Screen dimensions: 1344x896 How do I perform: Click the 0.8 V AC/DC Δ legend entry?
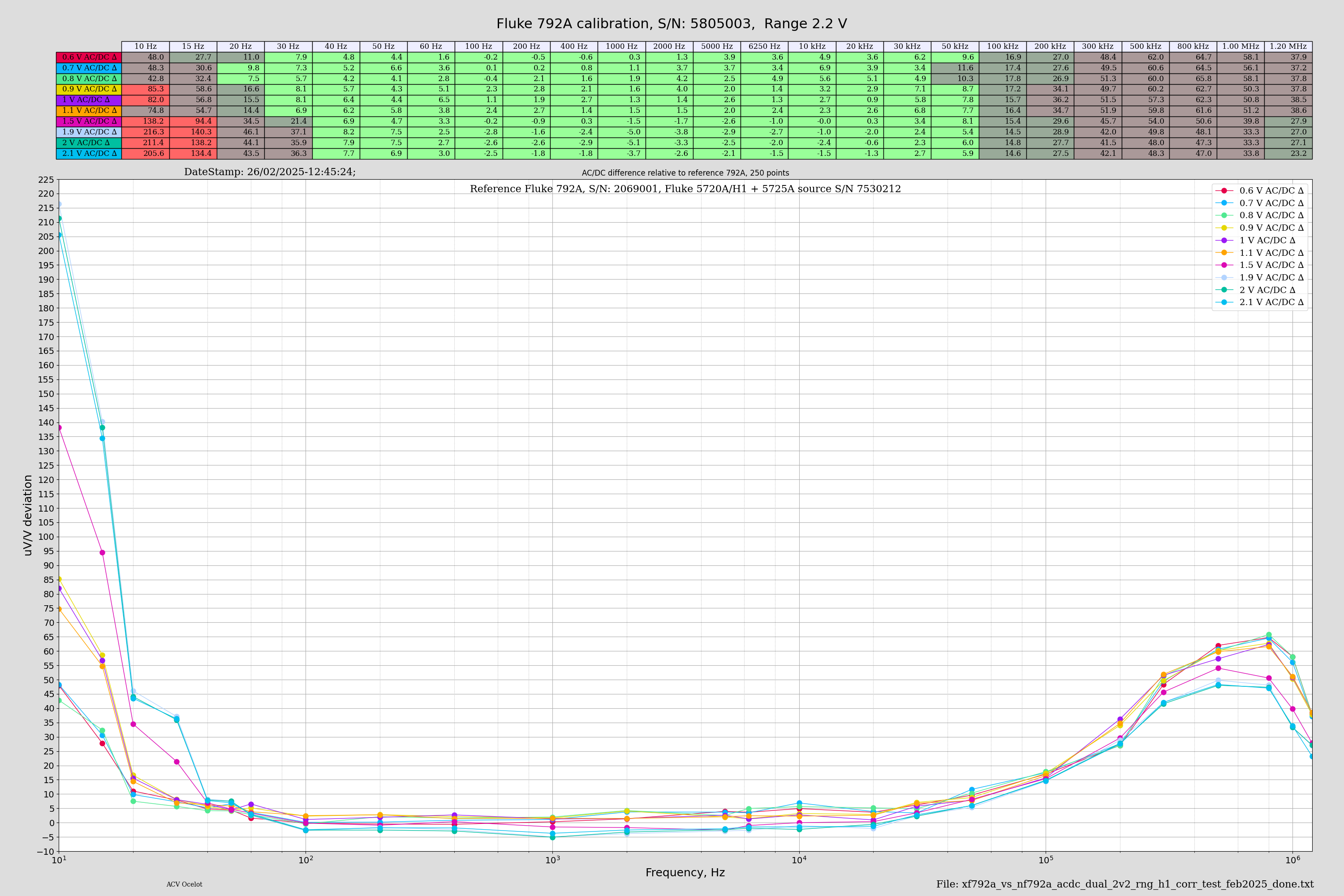(1259, 215)
